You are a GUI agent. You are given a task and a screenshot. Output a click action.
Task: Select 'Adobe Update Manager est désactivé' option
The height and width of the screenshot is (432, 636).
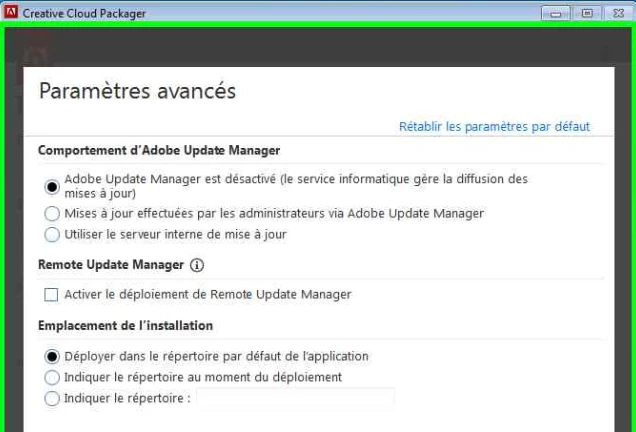(x=52, y=187)
